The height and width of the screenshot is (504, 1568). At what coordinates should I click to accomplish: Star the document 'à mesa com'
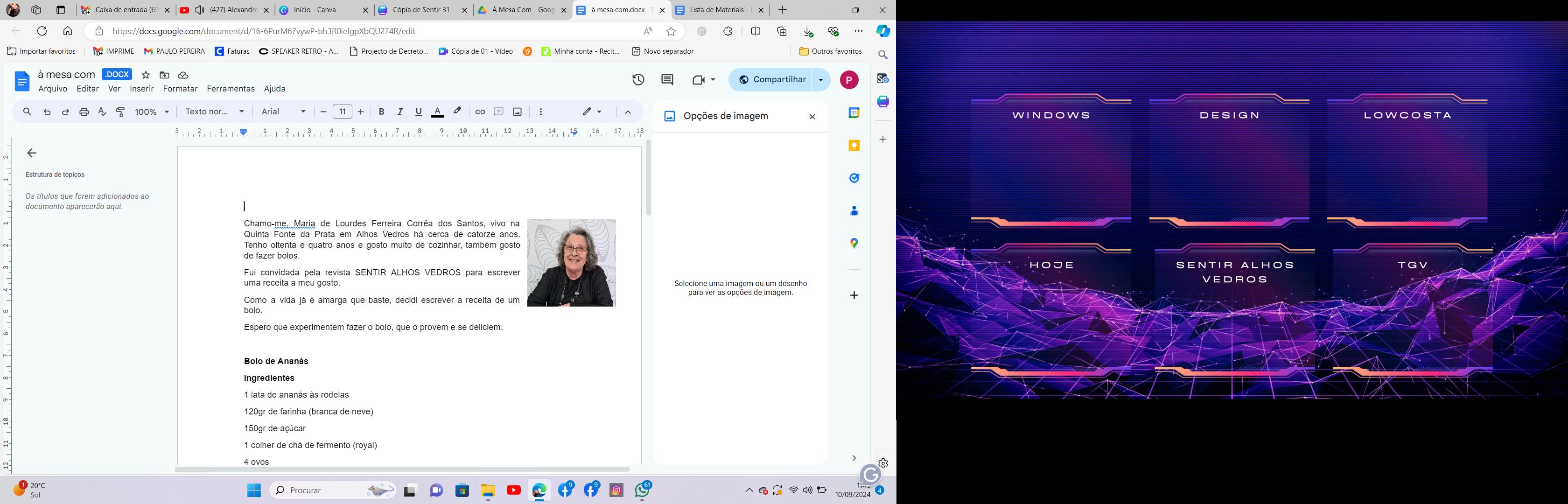point(146,75)
